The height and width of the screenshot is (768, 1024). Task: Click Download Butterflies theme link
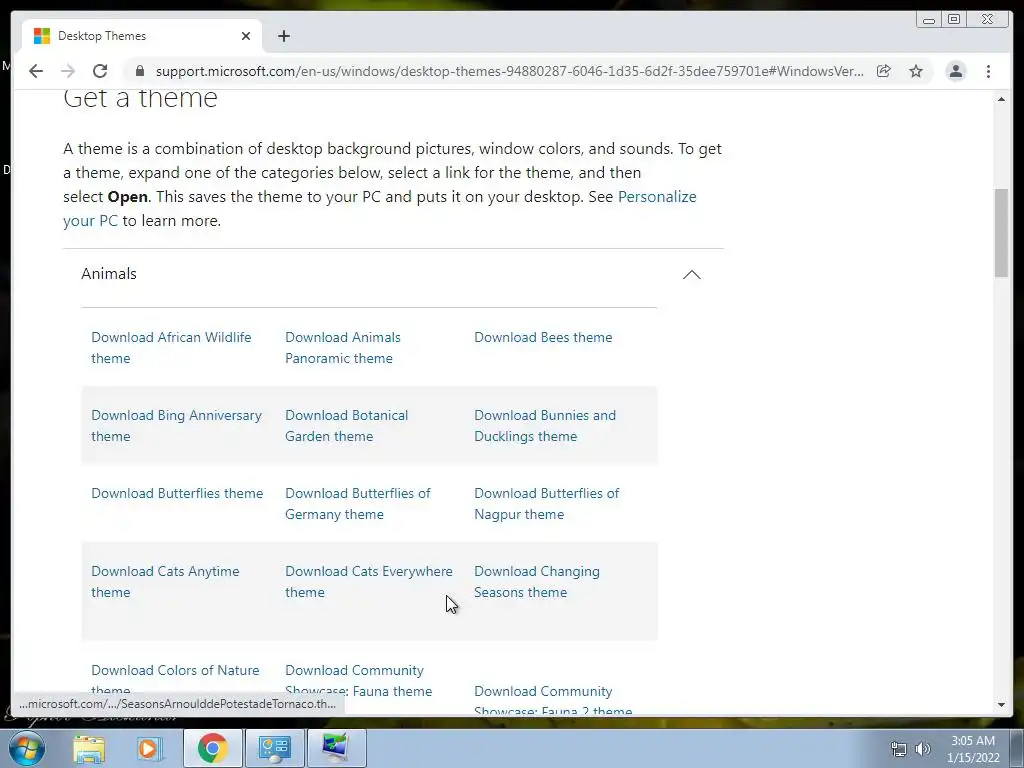(177, 493)
